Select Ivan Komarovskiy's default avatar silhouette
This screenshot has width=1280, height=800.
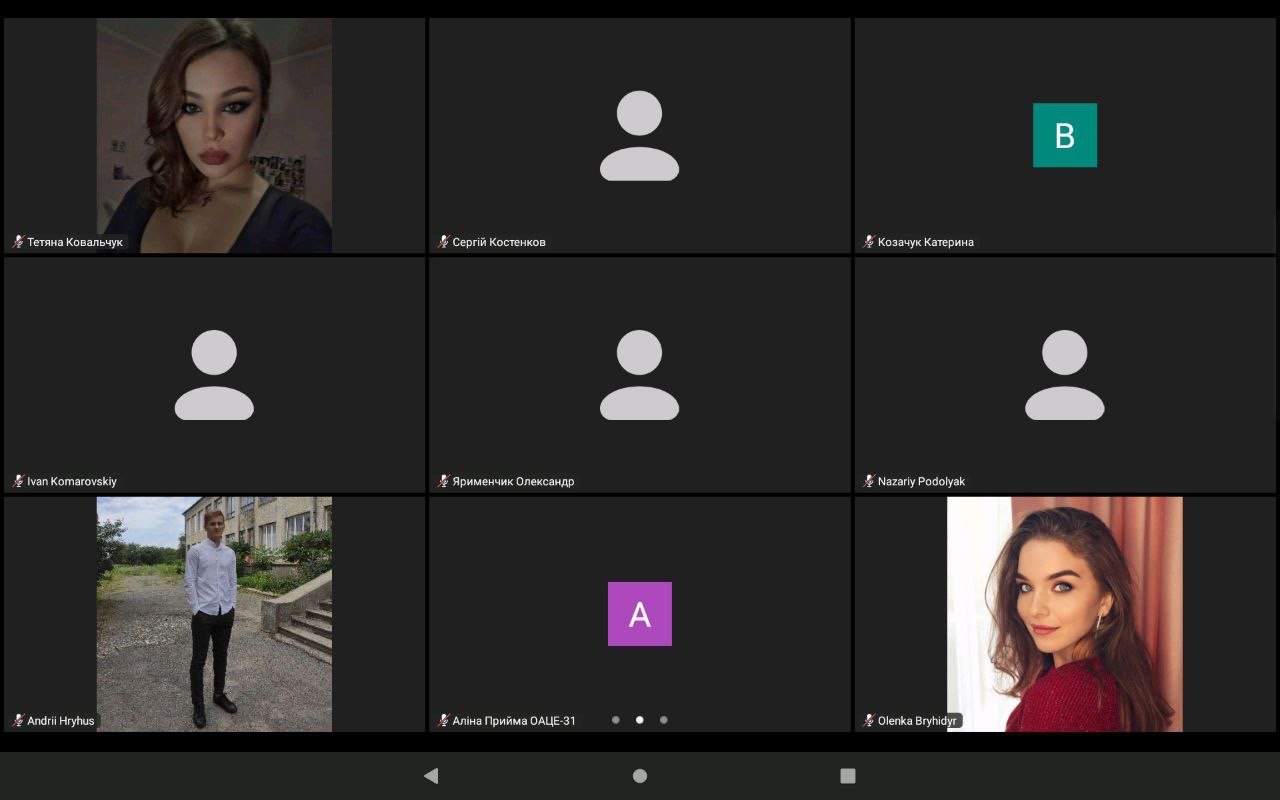click(x=214, y=375)
